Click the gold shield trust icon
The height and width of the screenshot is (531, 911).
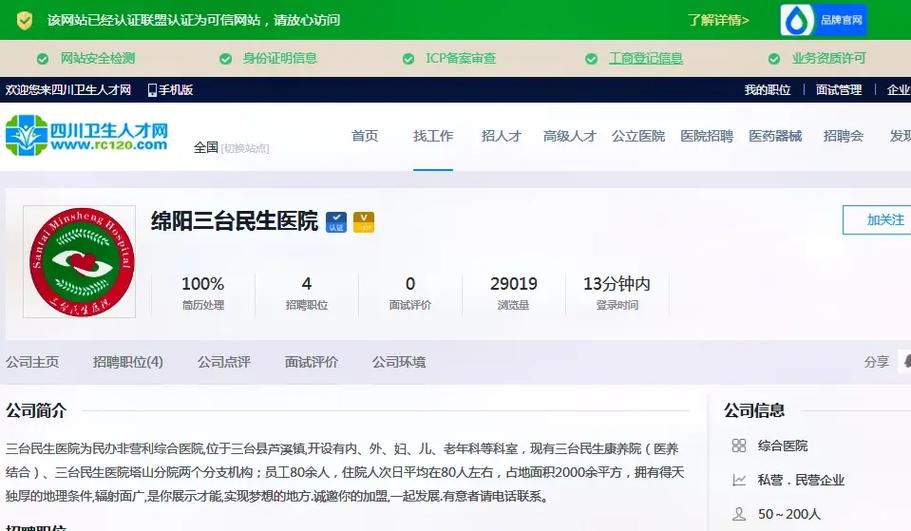click(24, 20)
